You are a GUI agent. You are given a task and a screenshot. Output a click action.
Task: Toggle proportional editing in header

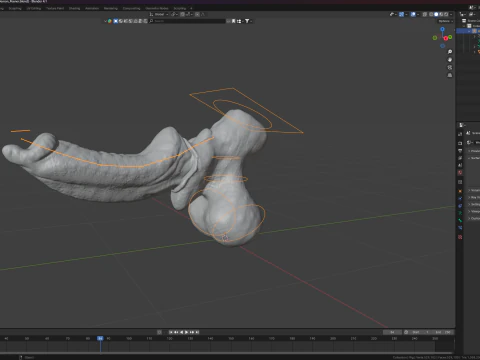click(x=197, y=14)
